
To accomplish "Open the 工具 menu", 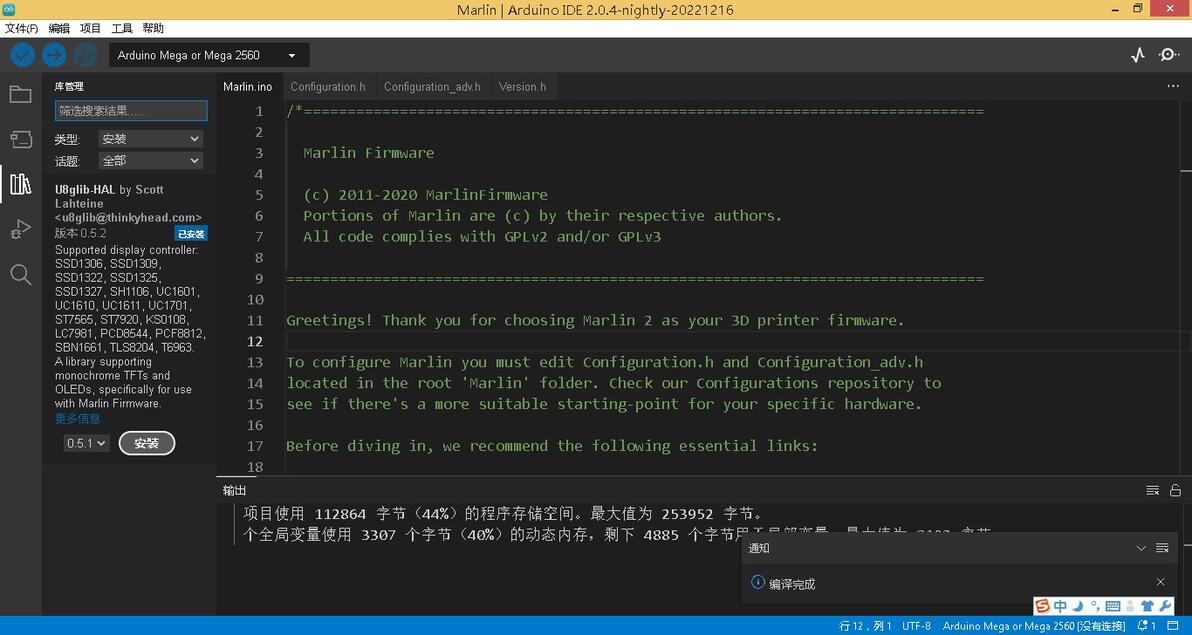I will [x=122, y=28].
